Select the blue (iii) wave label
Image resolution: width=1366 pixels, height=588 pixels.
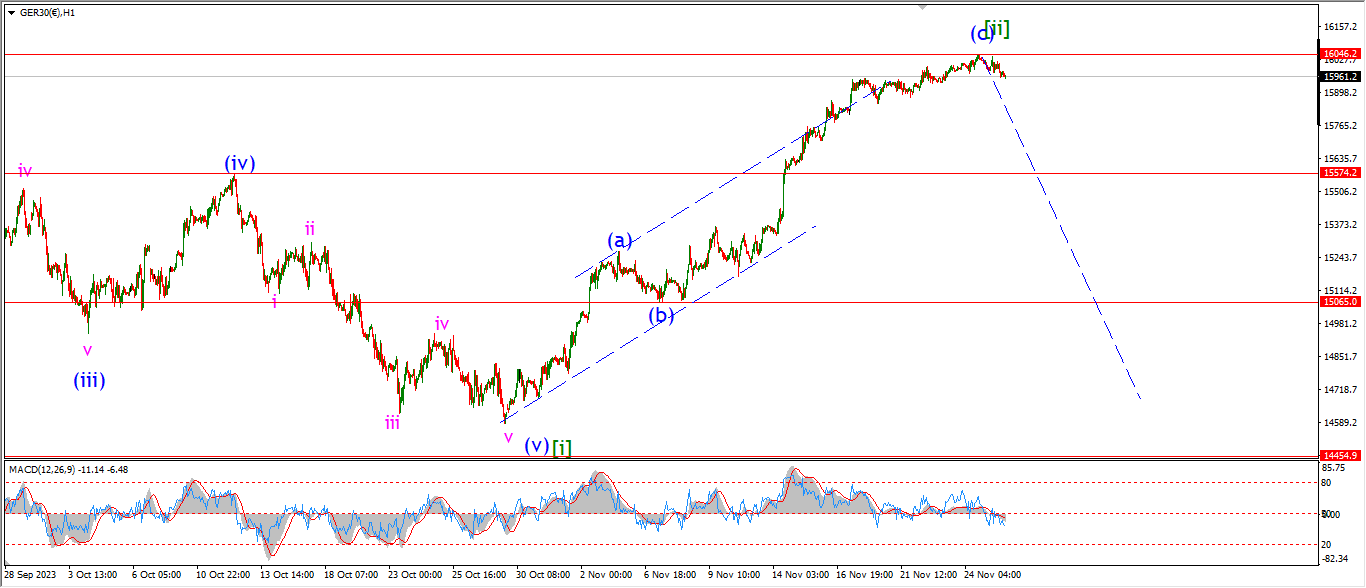(x=89, y=380)
